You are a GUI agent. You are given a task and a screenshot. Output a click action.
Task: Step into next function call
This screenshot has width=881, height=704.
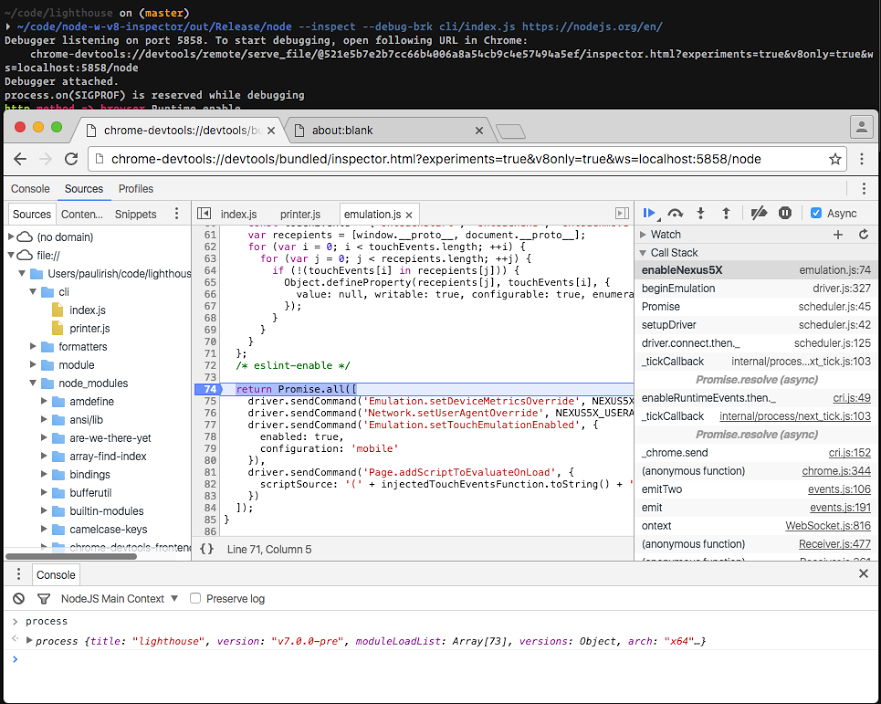(x=701, y=213)
